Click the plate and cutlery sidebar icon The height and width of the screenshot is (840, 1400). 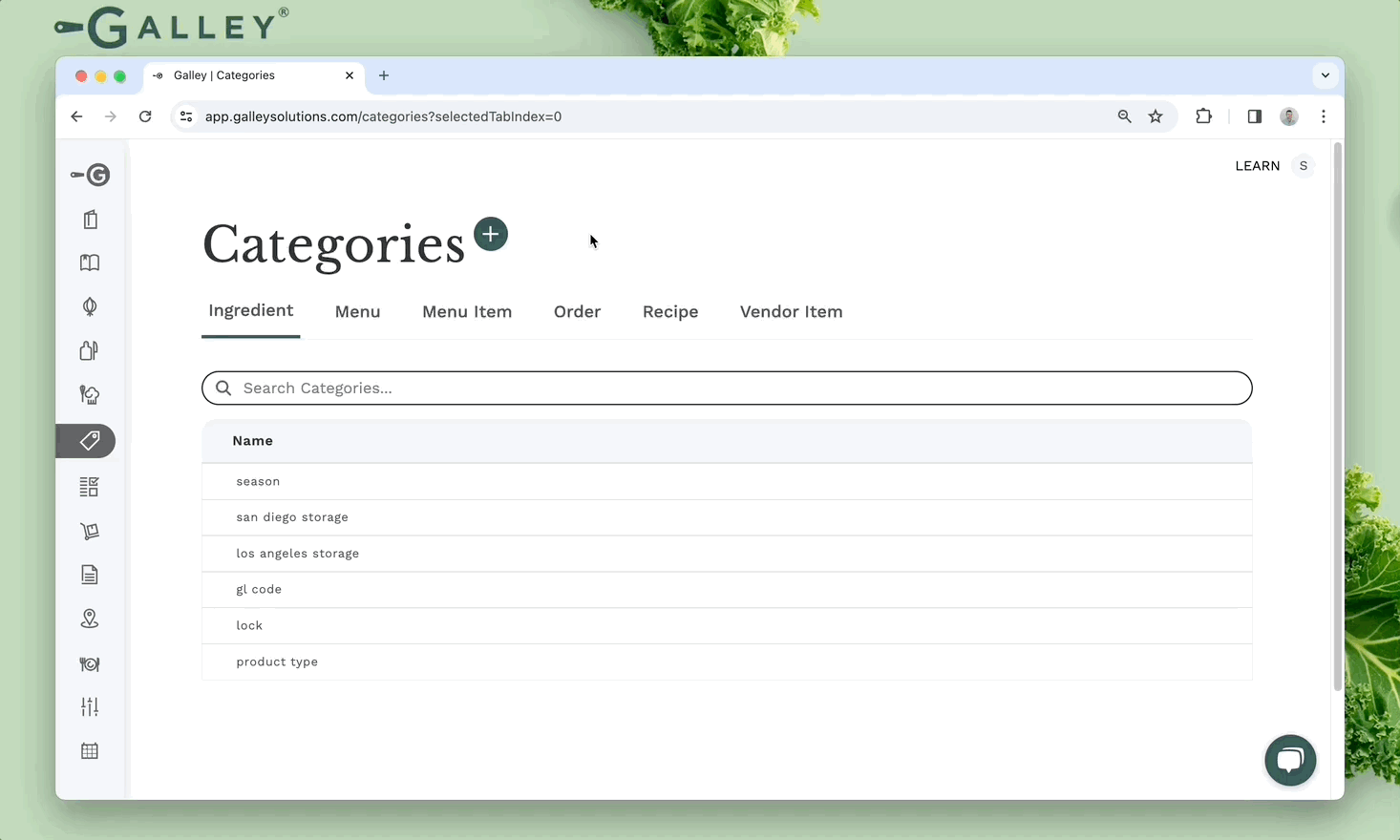(90, 663)
